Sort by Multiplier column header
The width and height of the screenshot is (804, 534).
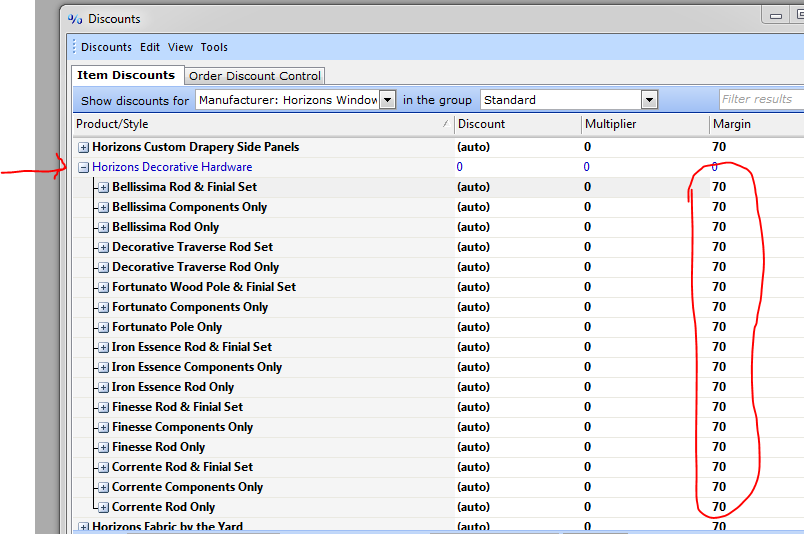point(645,124)
